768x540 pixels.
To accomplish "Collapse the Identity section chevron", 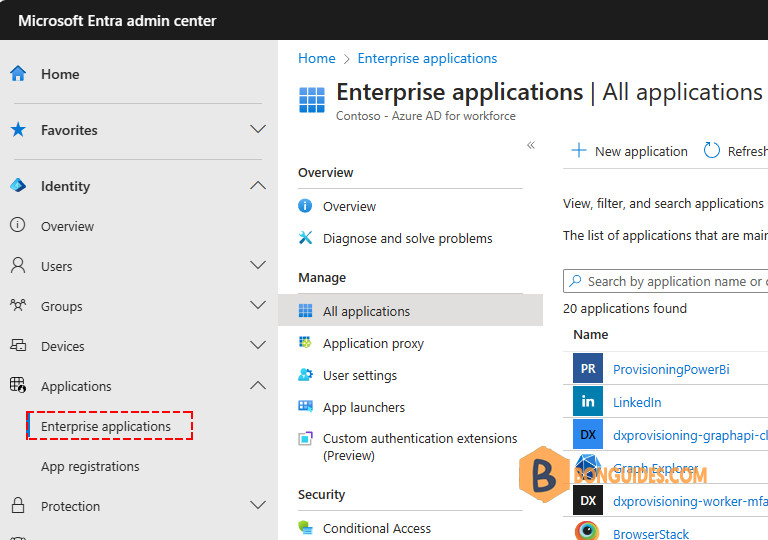I will click(x=258, y=185).
